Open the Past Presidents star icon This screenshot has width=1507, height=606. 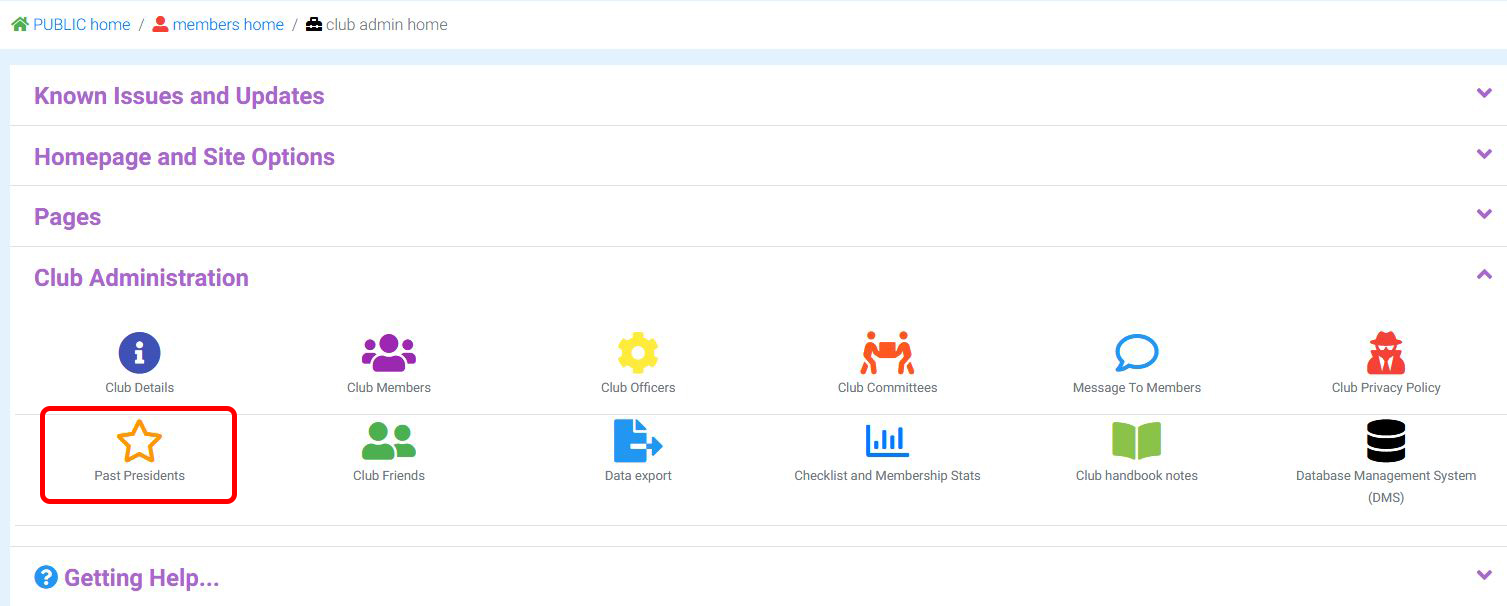click(x=139, y=441)
